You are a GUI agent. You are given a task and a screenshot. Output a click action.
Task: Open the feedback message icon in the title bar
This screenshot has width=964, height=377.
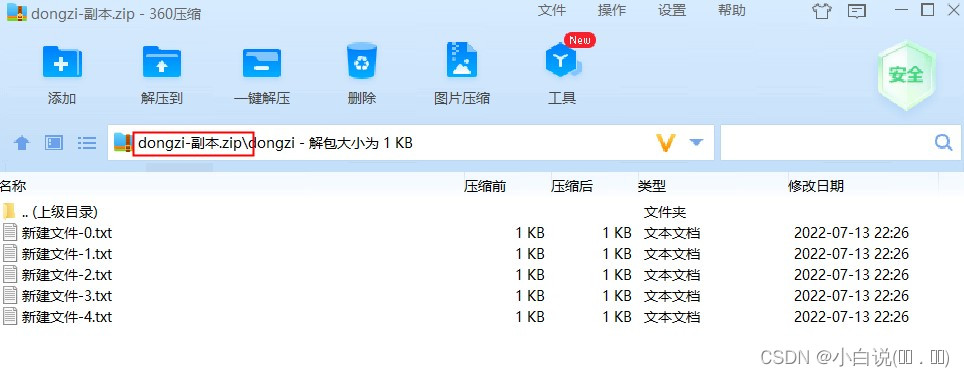tap(856, 11)
